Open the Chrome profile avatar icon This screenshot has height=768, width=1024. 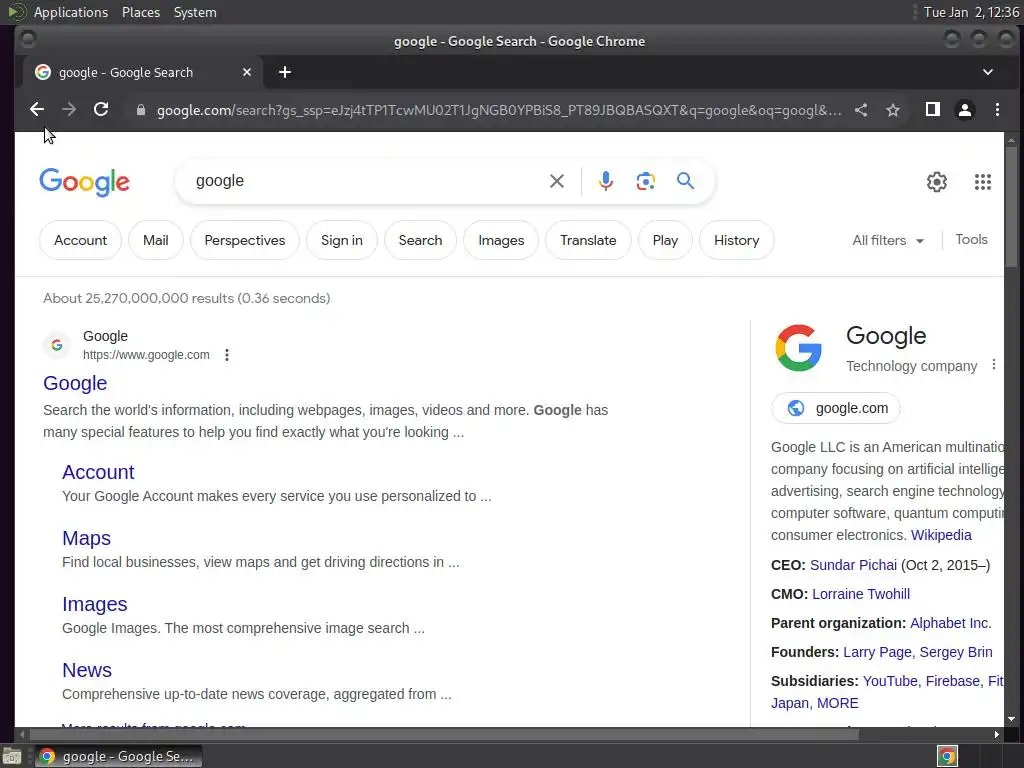(x=965, y=110)
